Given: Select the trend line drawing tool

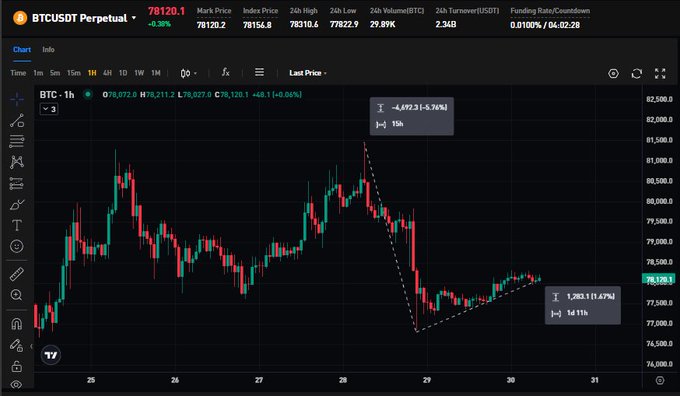Looking at the screenshot, I should [17, 121].
